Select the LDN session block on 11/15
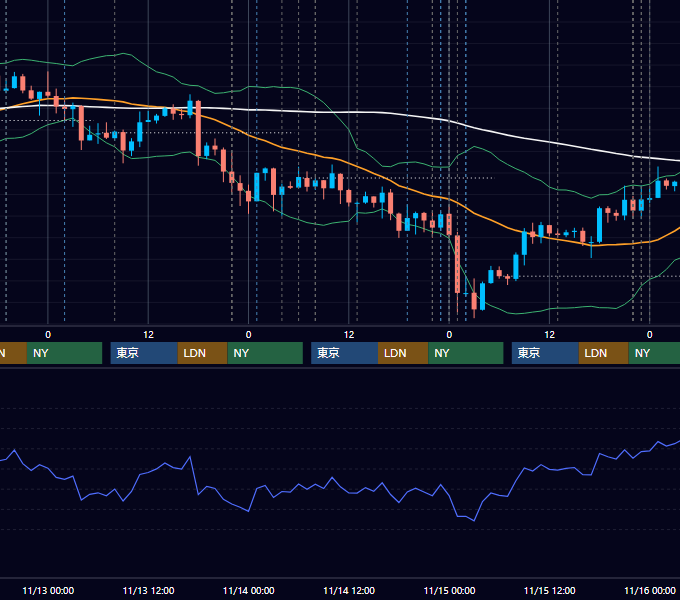Image resolution: width=680 pixels, height=600 pixels. coord(603,353)
